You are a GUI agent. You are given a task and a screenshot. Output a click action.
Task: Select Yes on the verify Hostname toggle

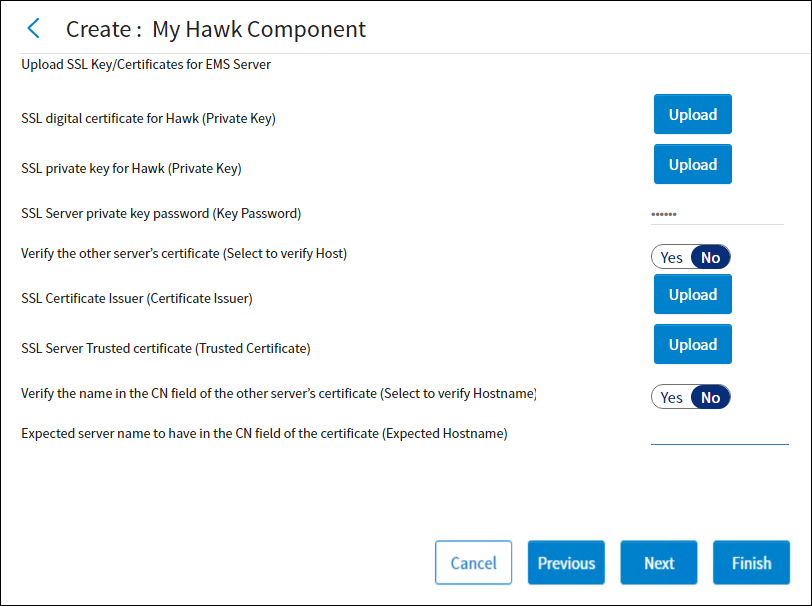(x=671, y=398)
